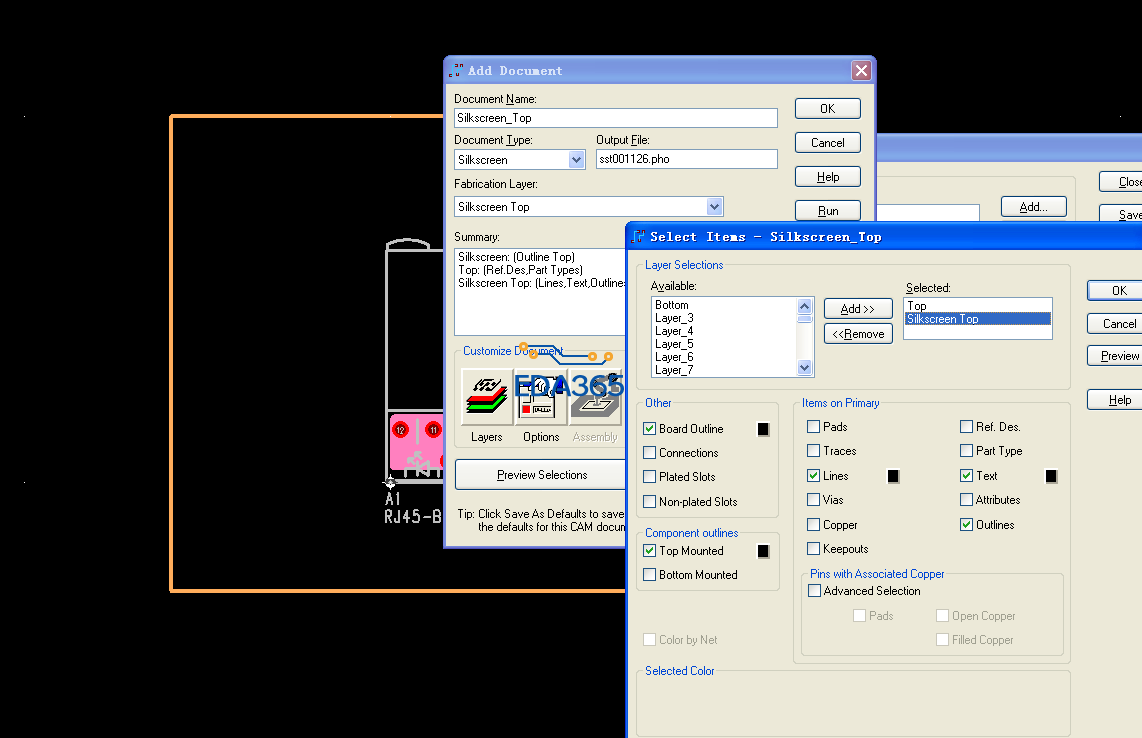
Task: Click the Add Document title bar icon
Action: [x=456, y=71]
